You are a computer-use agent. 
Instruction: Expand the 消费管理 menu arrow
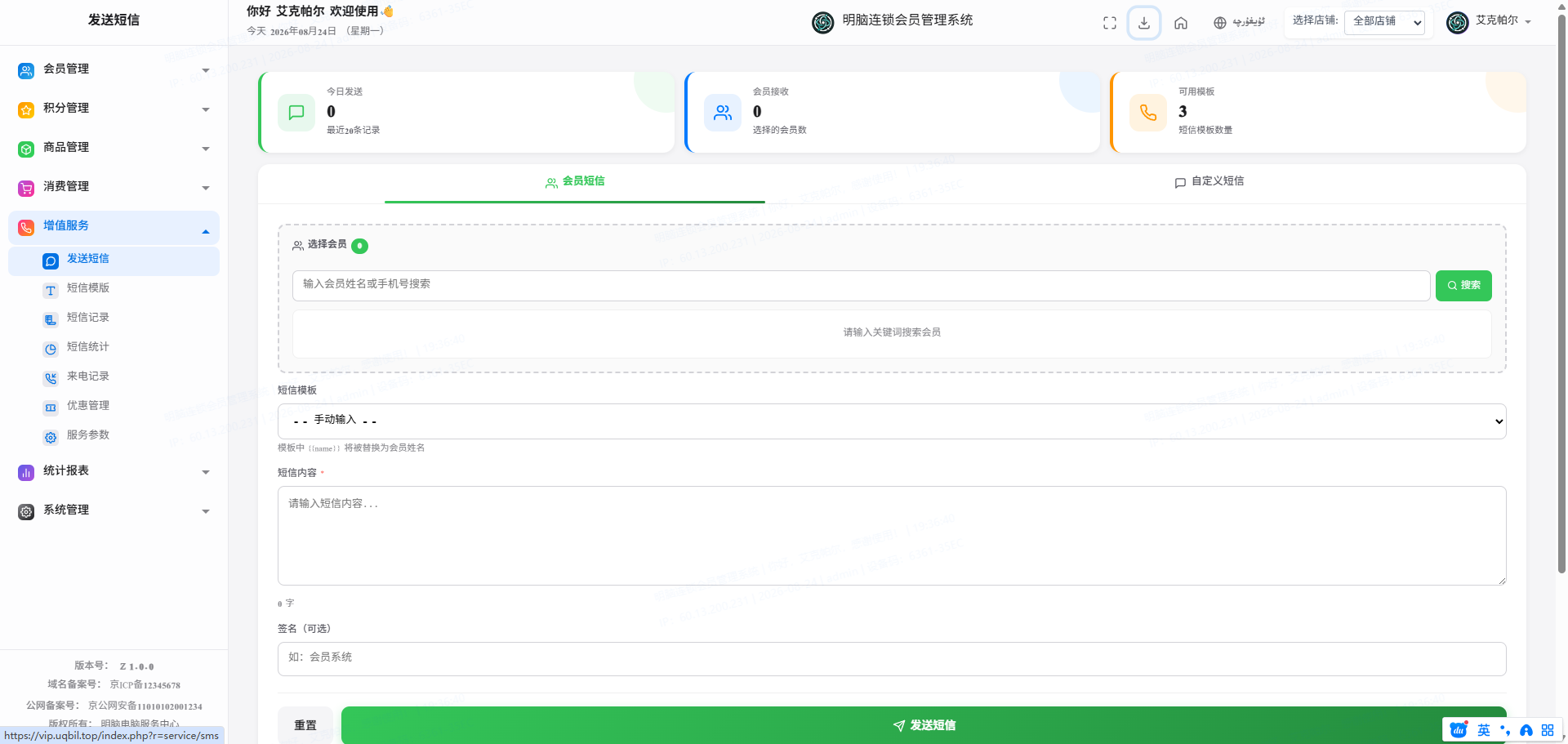(x=206, y=189)
